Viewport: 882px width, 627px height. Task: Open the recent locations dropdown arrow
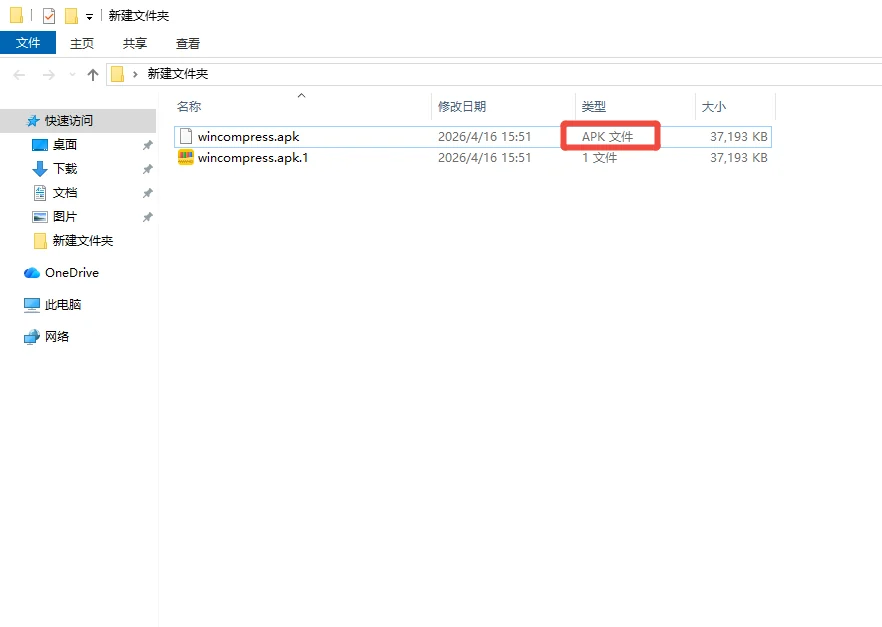pyautogui.click(x=72, y=74)
